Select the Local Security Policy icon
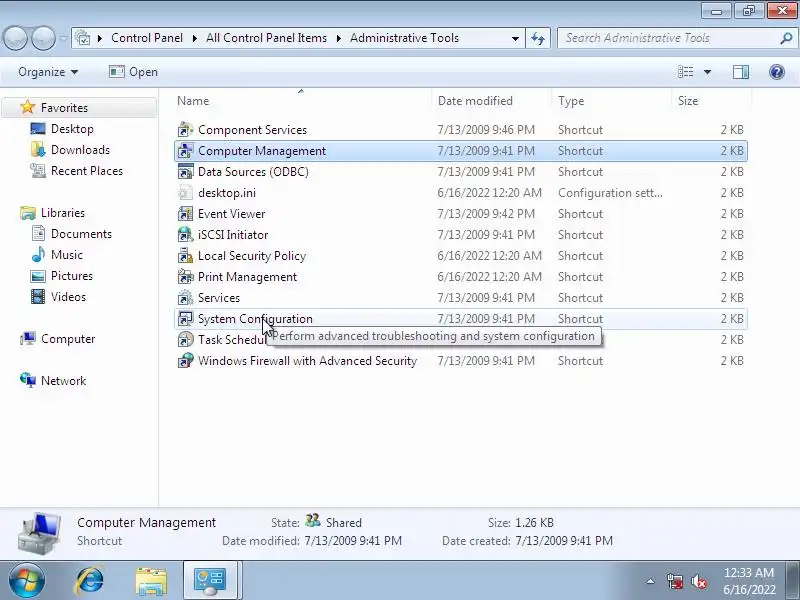This screenshot has width=800, height=600. tap(185, 255)
